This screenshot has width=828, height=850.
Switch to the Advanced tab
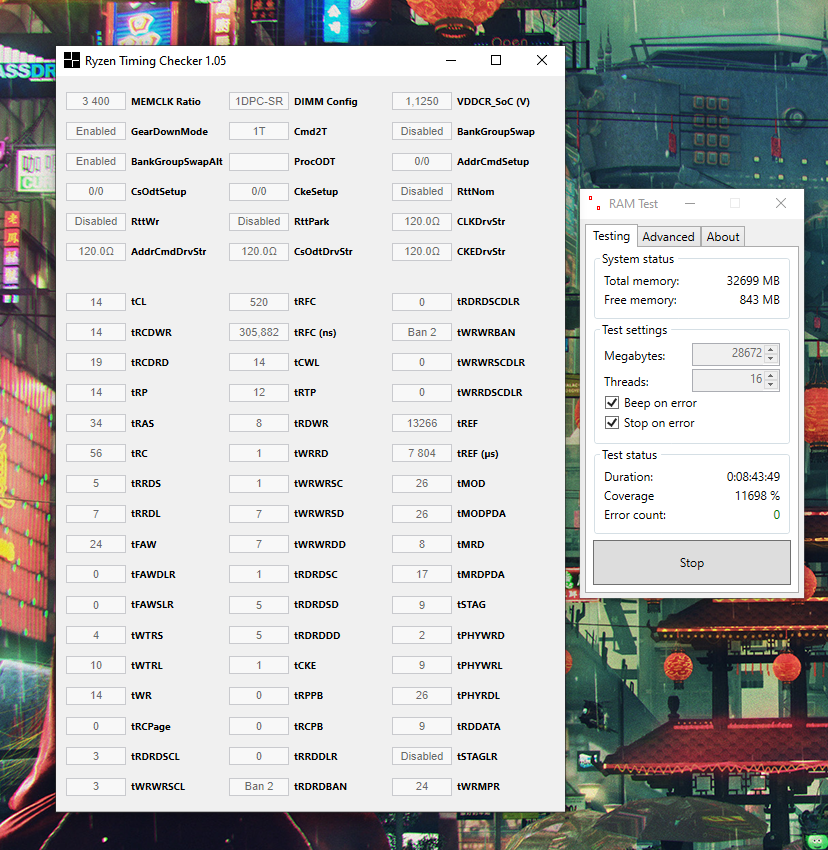coord(669,237)
